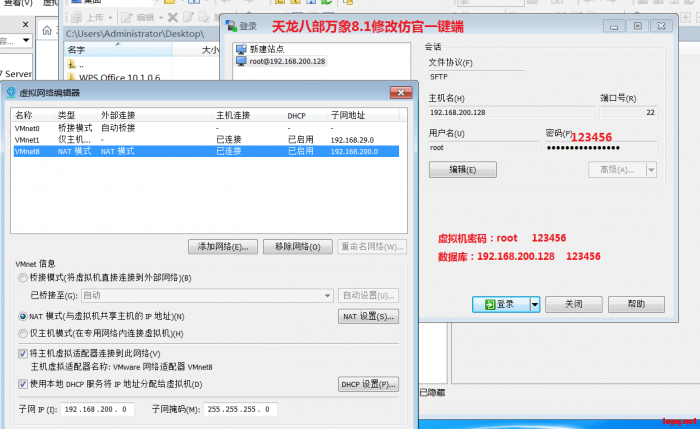700x429 pixels.
Task: Click the edit pencil icon in WinSCP toolbar
Action: pos(127,17)
